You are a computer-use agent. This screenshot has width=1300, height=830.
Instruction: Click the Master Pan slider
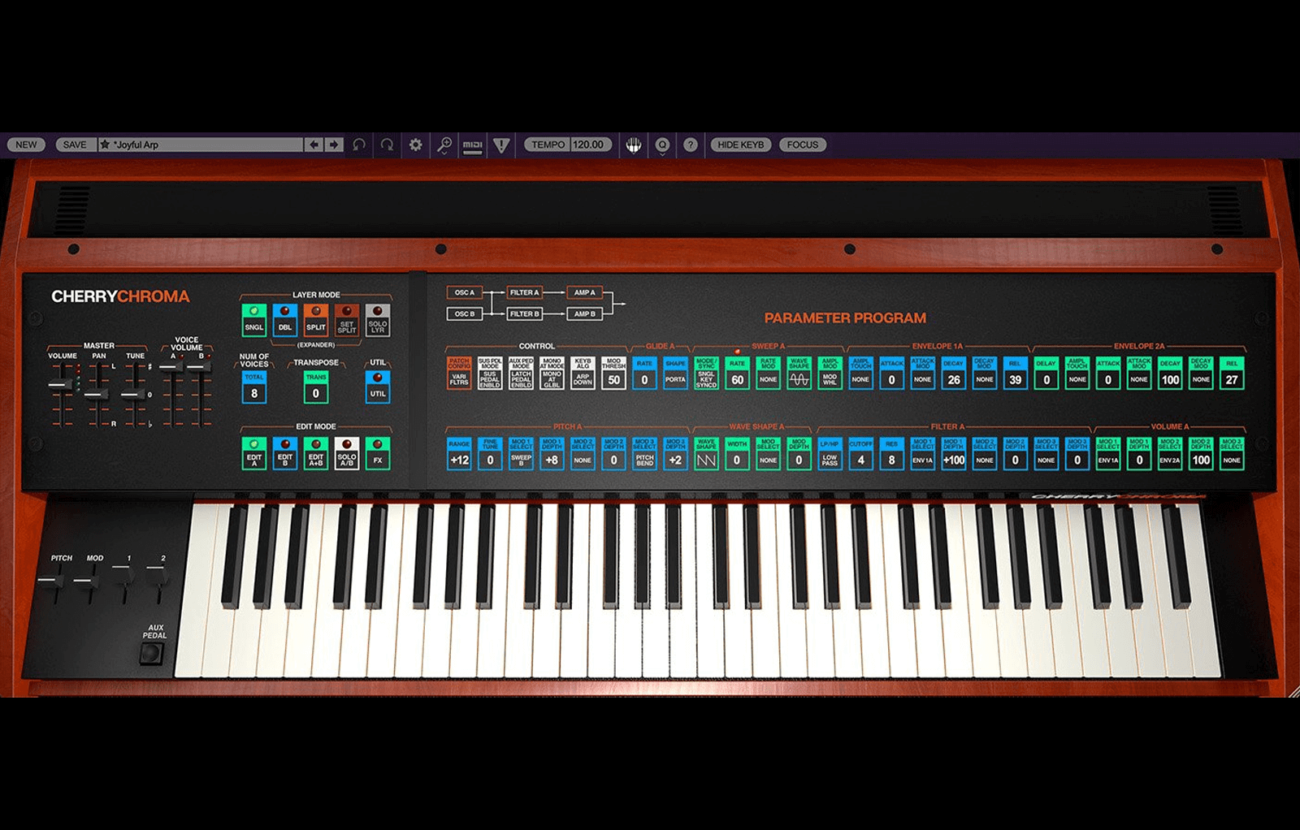(97, 395)
